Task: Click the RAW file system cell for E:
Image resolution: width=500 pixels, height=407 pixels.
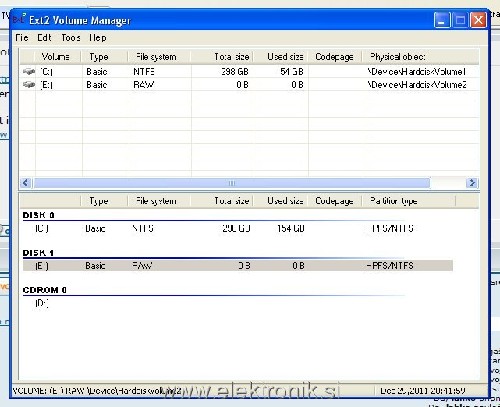Action: (x=144, y=85)
